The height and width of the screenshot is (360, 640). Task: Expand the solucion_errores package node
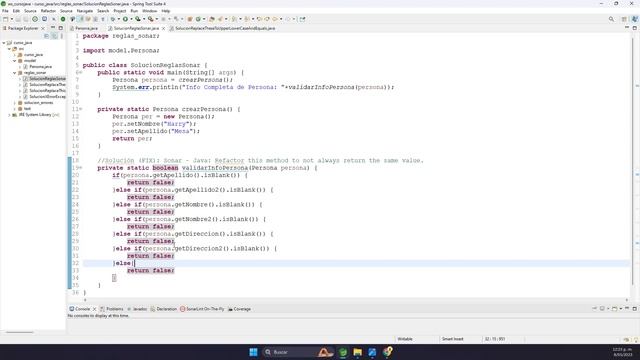coord(14,103)
